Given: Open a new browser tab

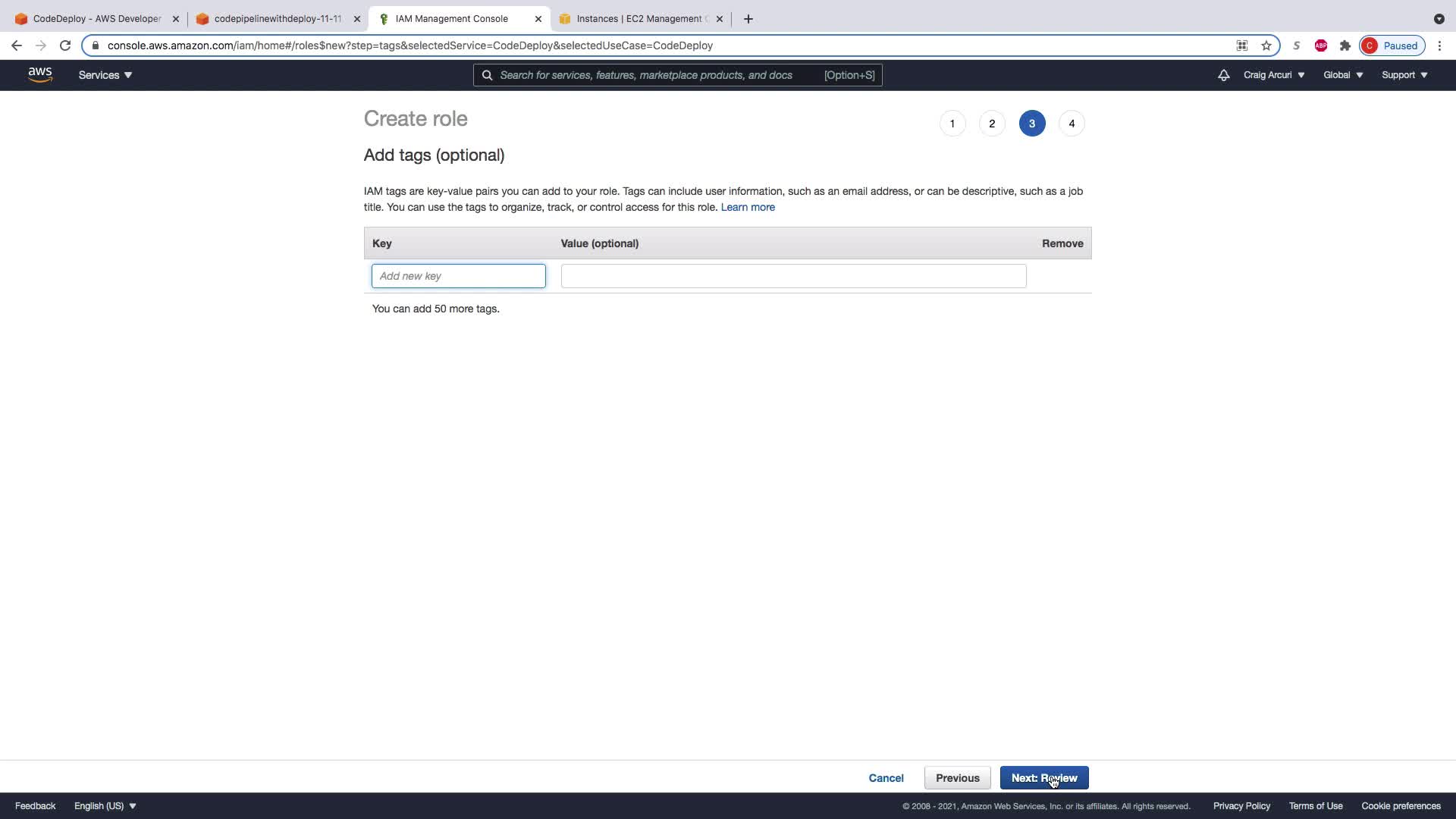Looking at the screenshot, I should point(748,19).
